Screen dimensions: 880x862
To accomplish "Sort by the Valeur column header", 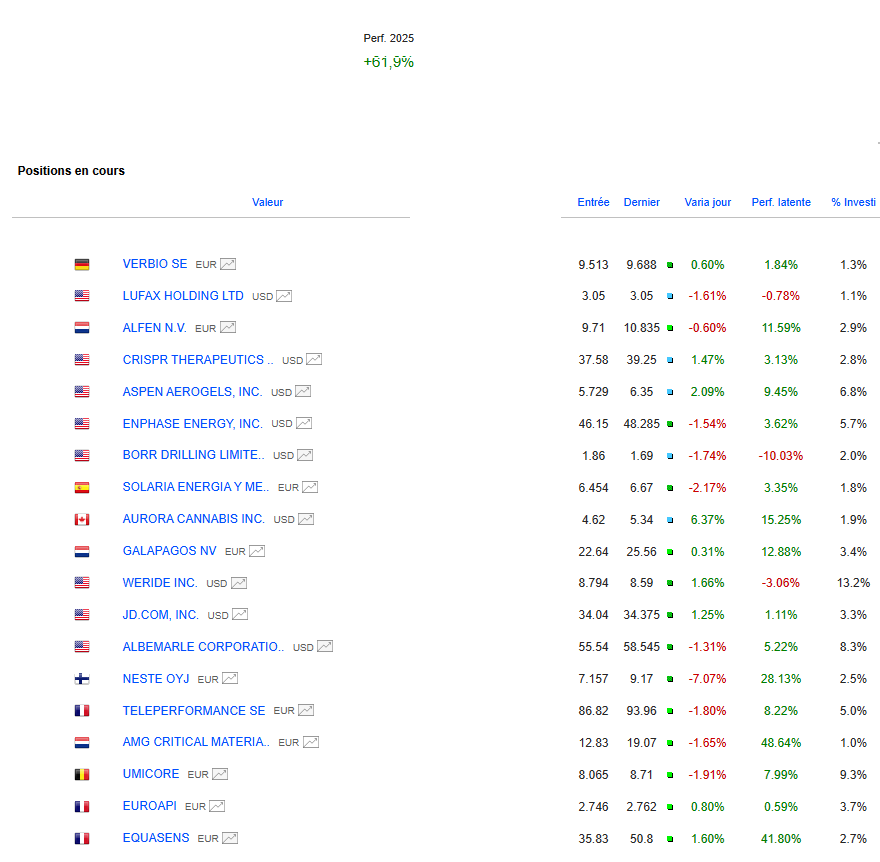I will (x=267, y=202).
